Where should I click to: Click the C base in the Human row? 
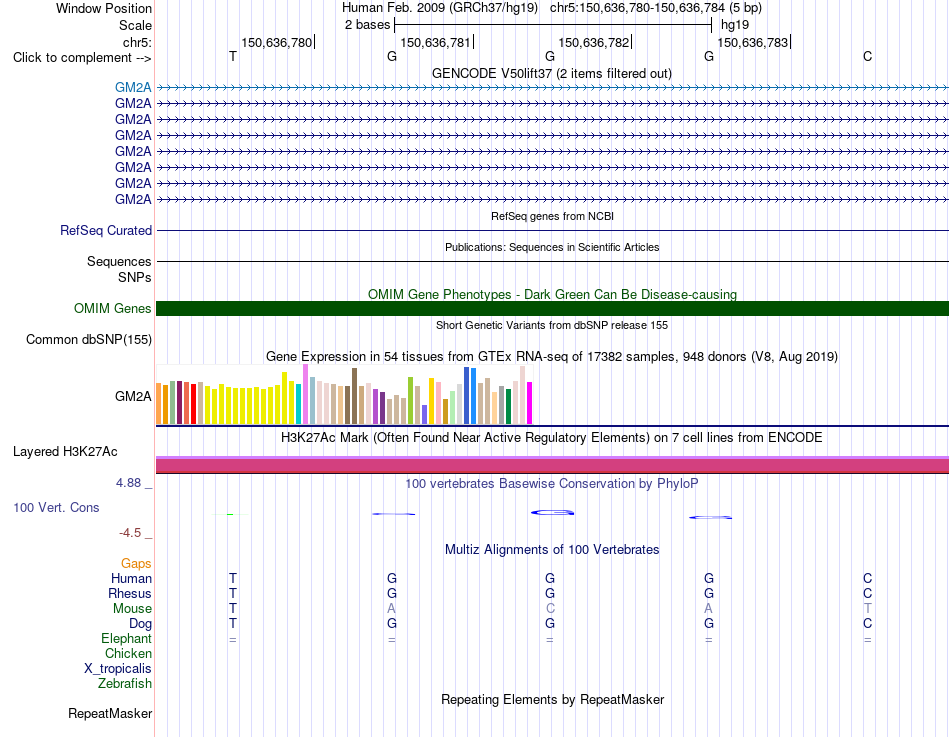[x=868, y=578]
